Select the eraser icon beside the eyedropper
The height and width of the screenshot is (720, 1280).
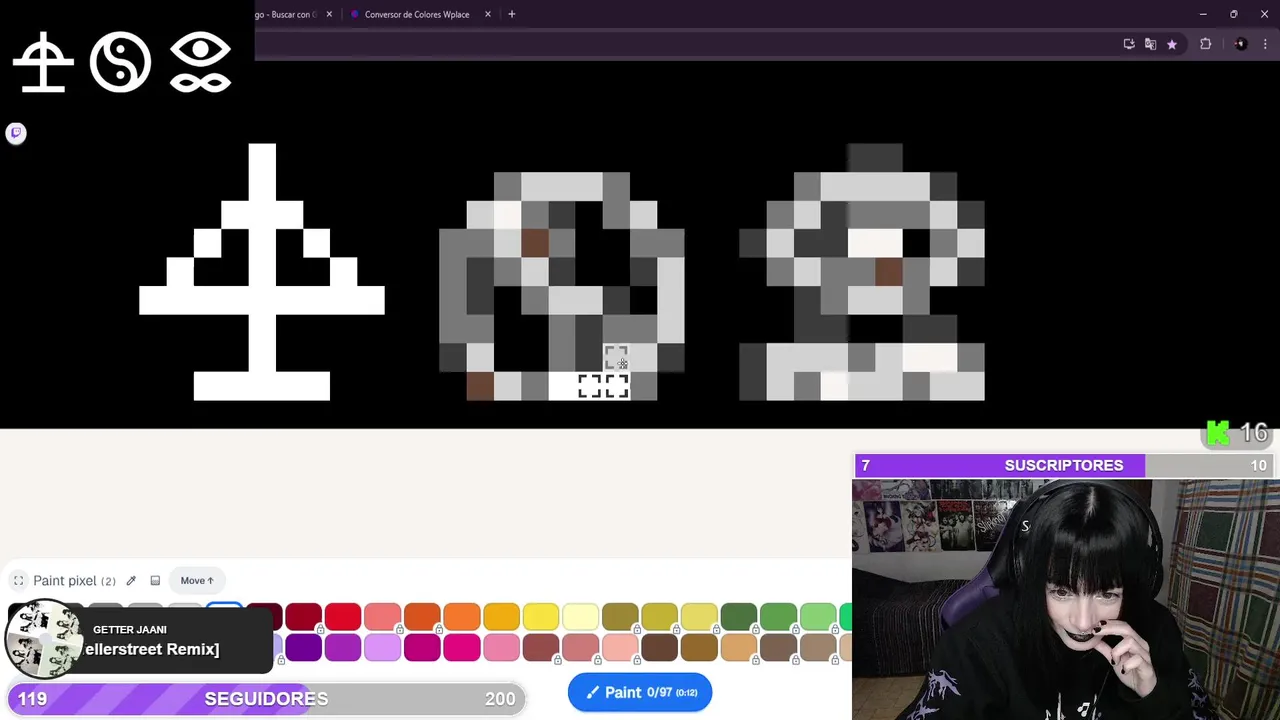pos(155,581)
